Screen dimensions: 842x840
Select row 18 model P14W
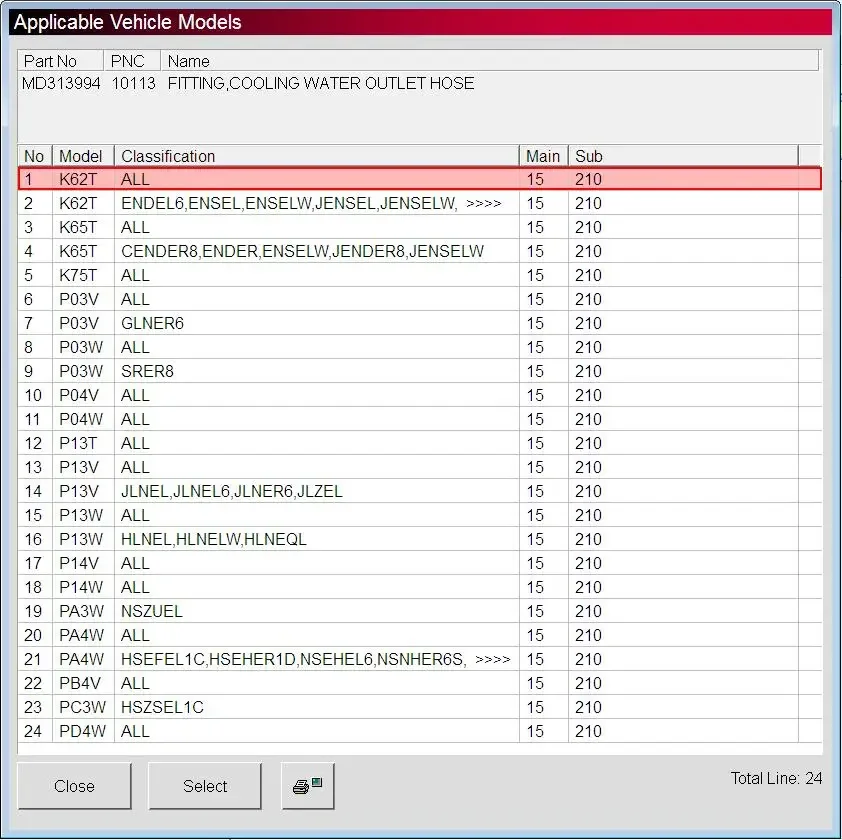tap(81, 587)
